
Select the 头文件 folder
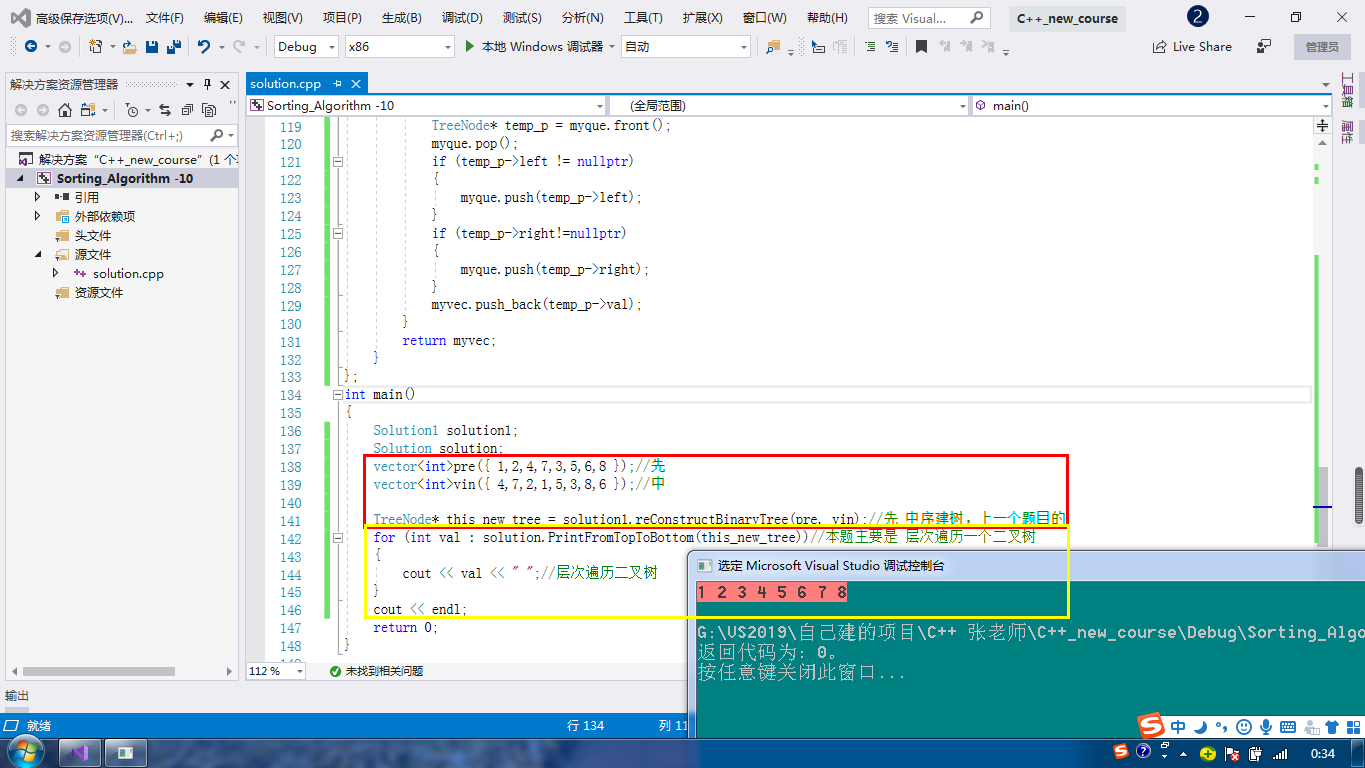tap(93, 235)
